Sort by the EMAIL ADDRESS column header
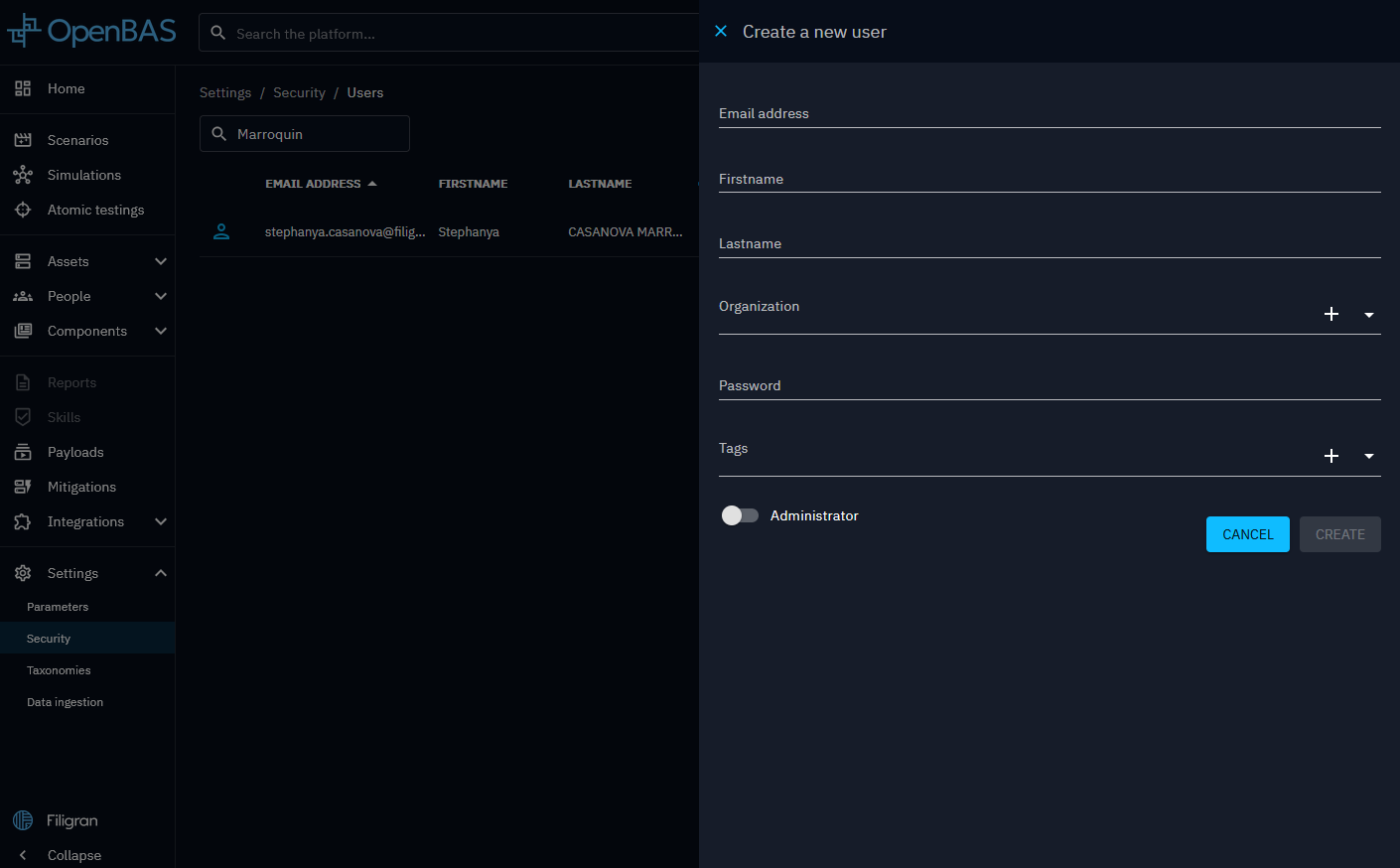The height and width of the screenshot is (868, 1400). coord(313,184)
